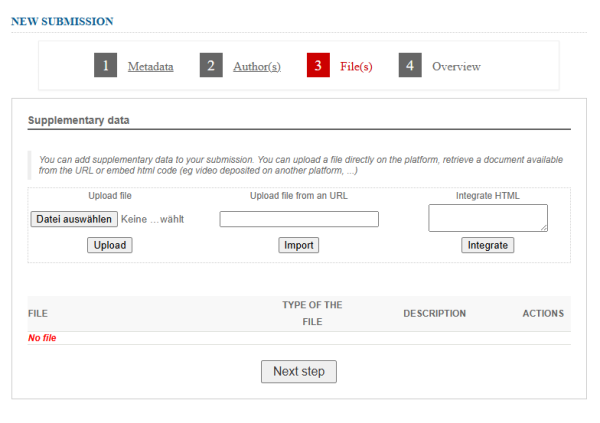
Task: Grab the HTML text area resize handle
Action: [x=544, y=229]
